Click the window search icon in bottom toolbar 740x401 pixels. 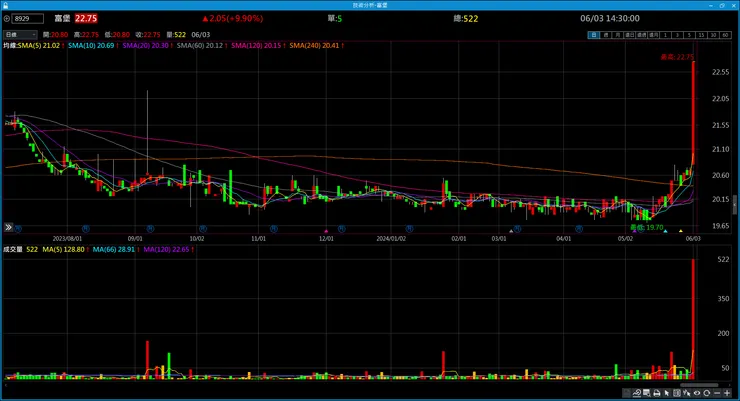coord(647,393)
